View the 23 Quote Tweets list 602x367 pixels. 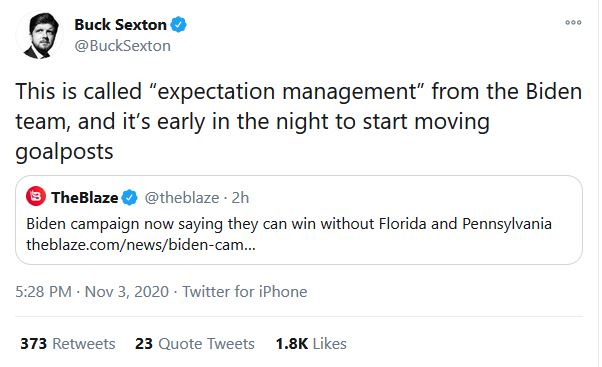pyautogui.click(x=195, y=344)
